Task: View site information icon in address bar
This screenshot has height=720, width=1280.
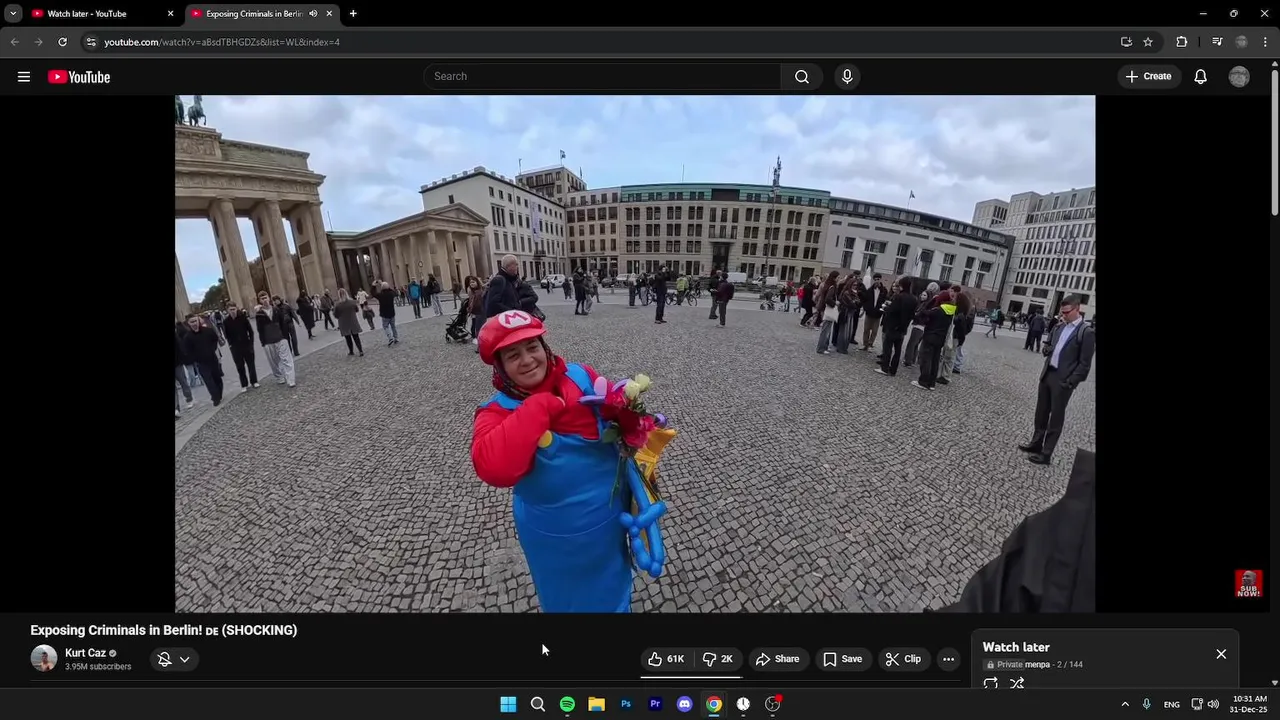Action: (91, 42)
